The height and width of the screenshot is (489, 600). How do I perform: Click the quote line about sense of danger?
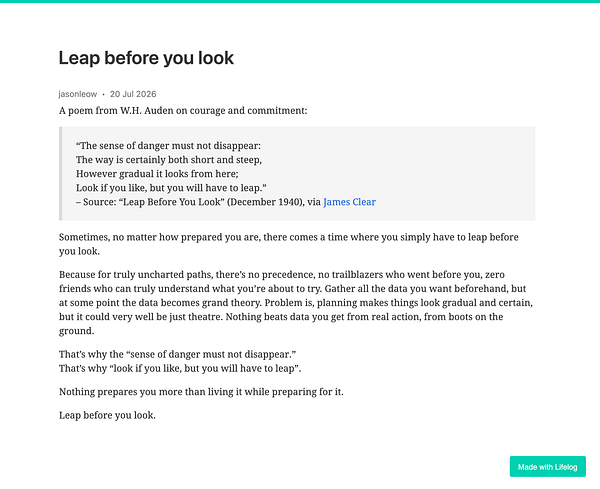[168, 146]
